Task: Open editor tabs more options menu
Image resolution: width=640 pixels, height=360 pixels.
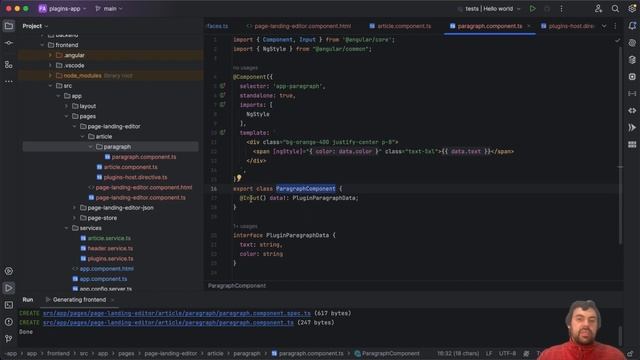Action: click(x=615, y=26)
